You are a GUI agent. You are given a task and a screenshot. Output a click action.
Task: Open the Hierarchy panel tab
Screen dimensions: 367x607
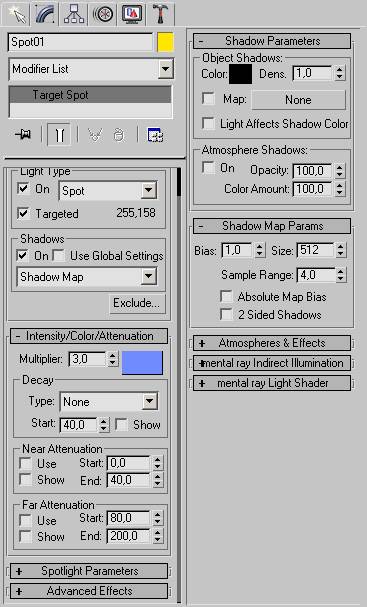[x=74, y=14]
